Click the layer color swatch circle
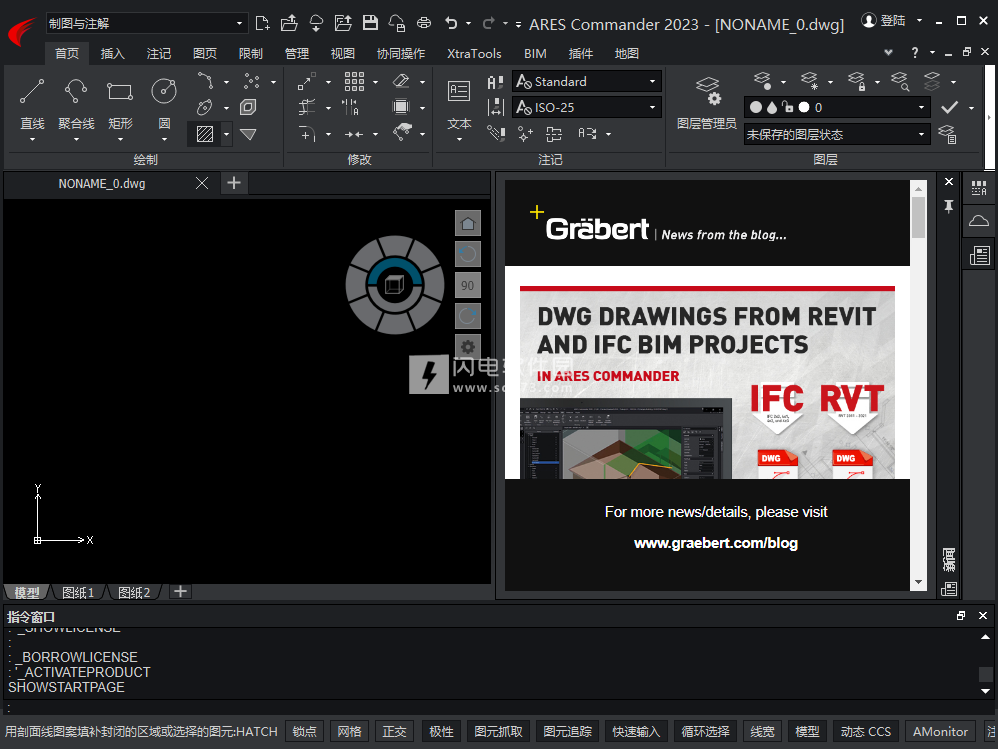The width and height of the screenshot is (998, 749). [804, 108]
